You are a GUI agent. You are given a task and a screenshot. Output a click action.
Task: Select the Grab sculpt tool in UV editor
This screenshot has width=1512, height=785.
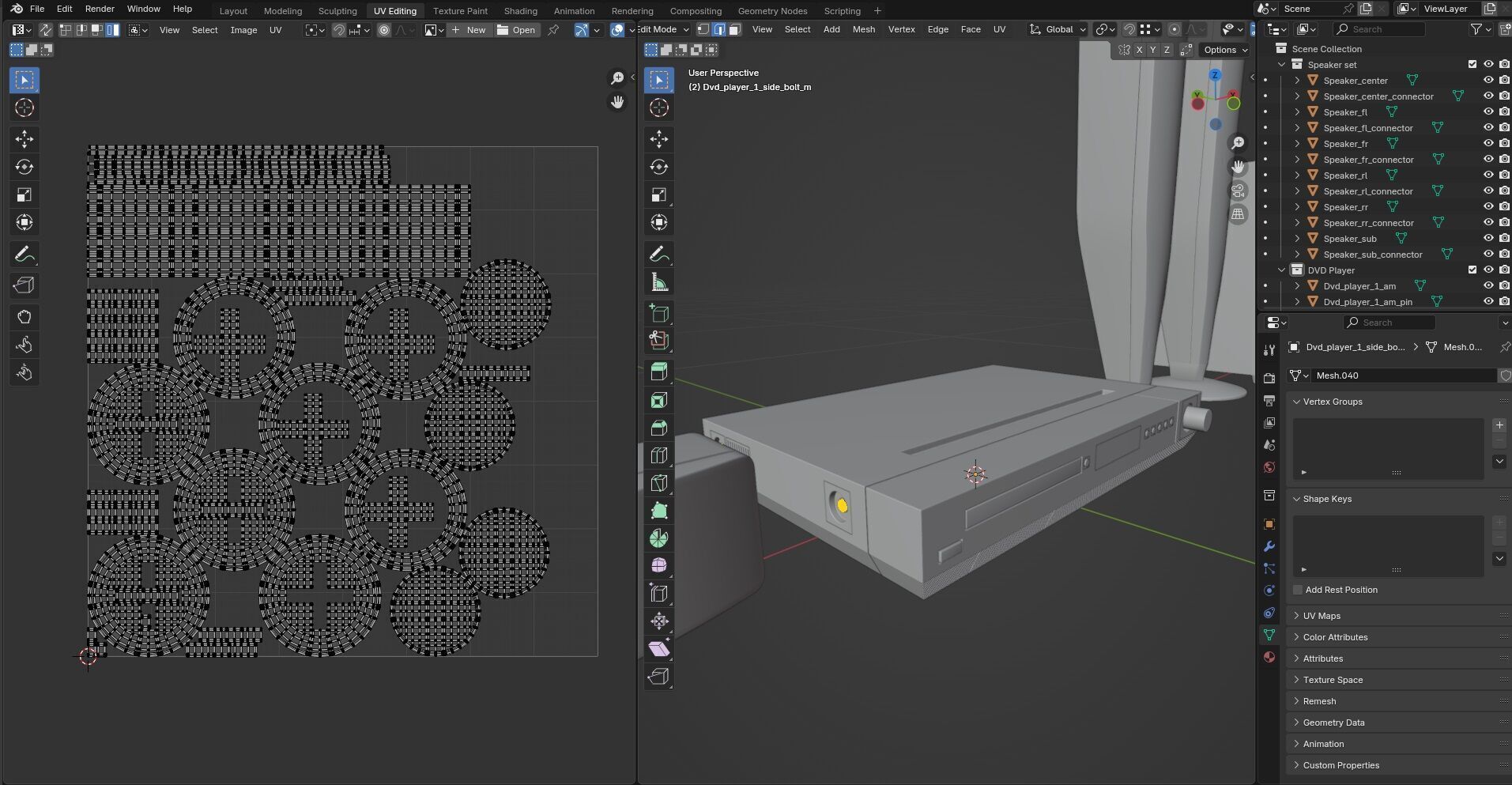(25, 317)
